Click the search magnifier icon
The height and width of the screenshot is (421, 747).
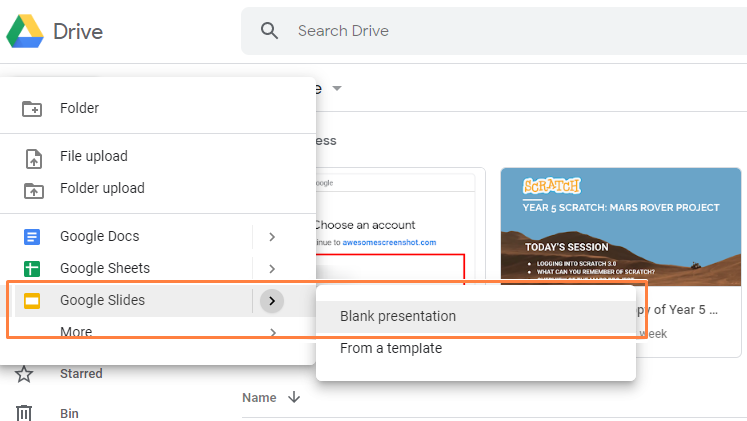(x=269, y=31)
